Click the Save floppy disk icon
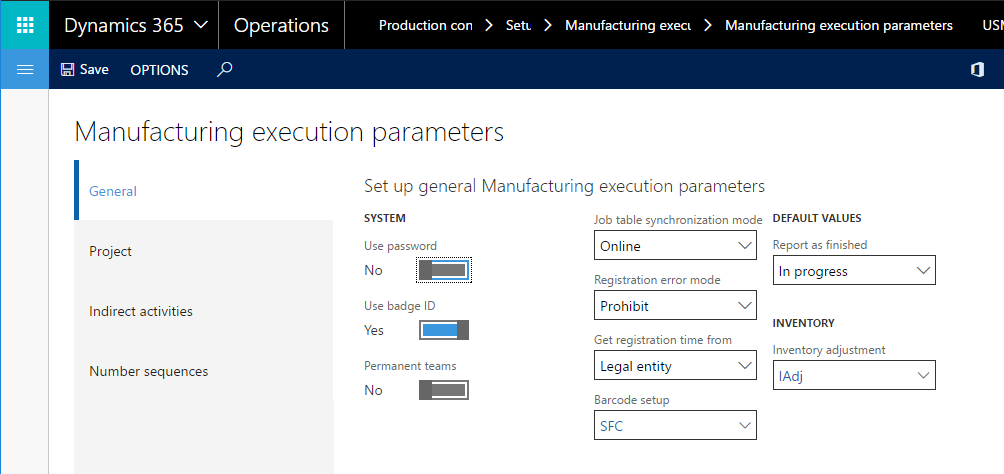The height and width of the screenshot is (474, 1004). coord(67,69)
